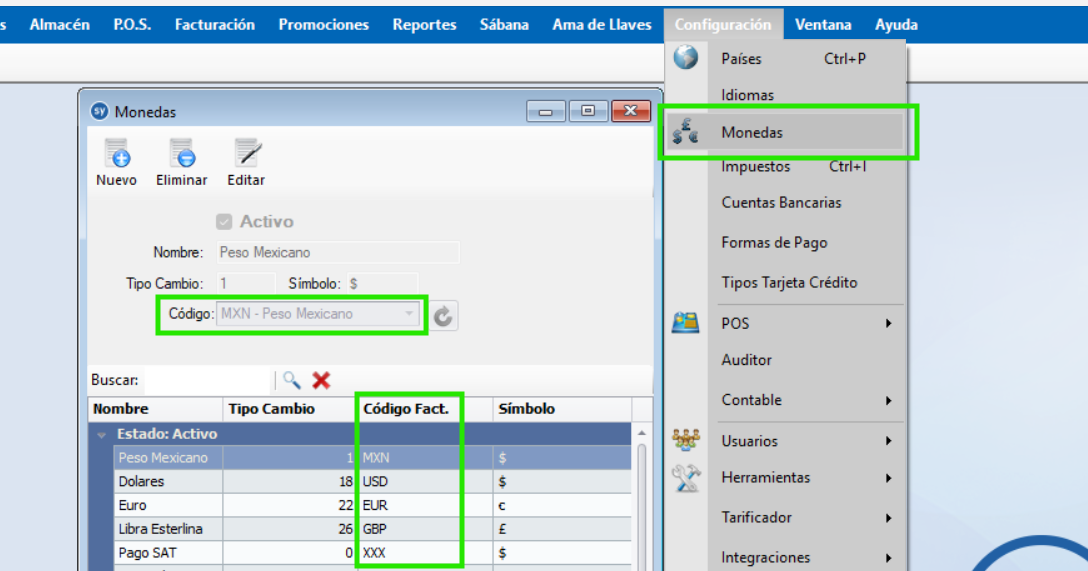Click the magnifier search icon

tap(291, 380)
